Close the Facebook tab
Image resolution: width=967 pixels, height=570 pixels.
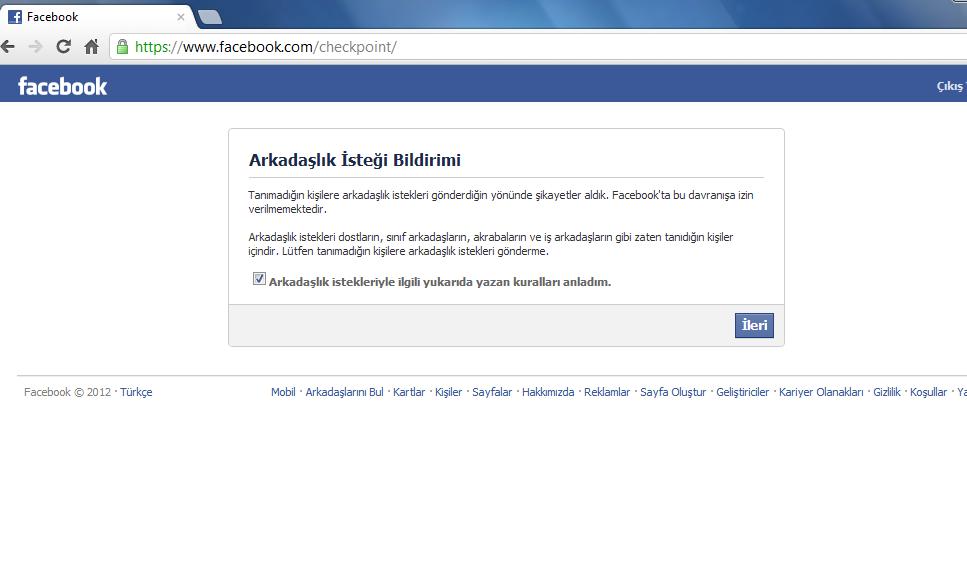[x=181, y=17]
